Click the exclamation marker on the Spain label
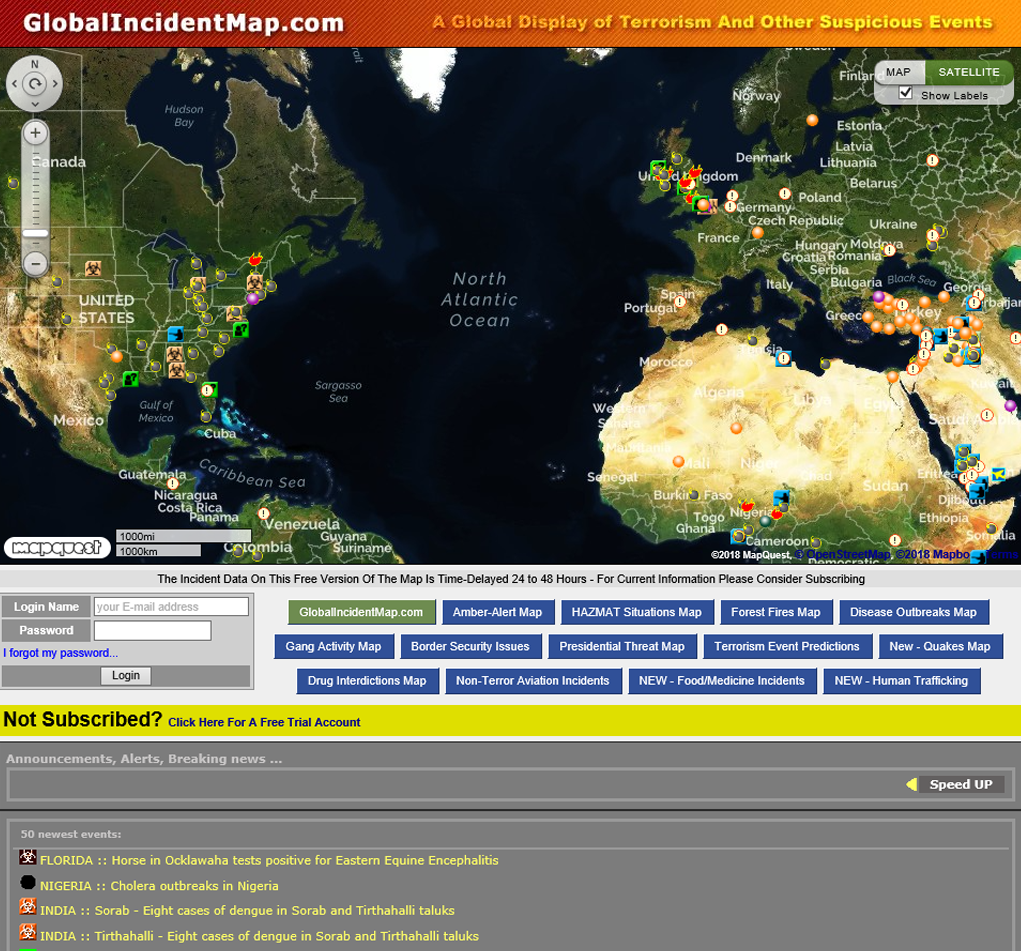Viewport: 1021px width, 951px height. 680,302
